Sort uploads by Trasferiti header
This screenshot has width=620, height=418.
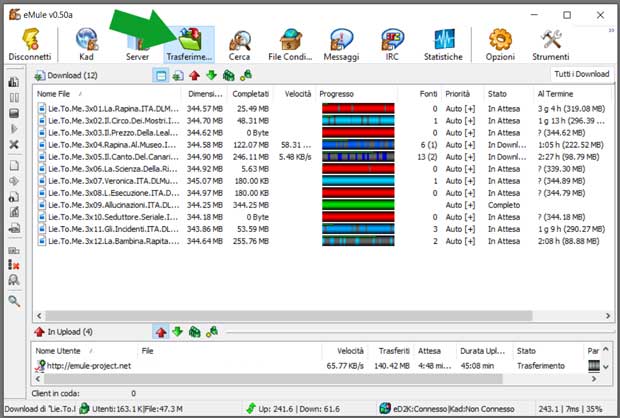[391, 351]
